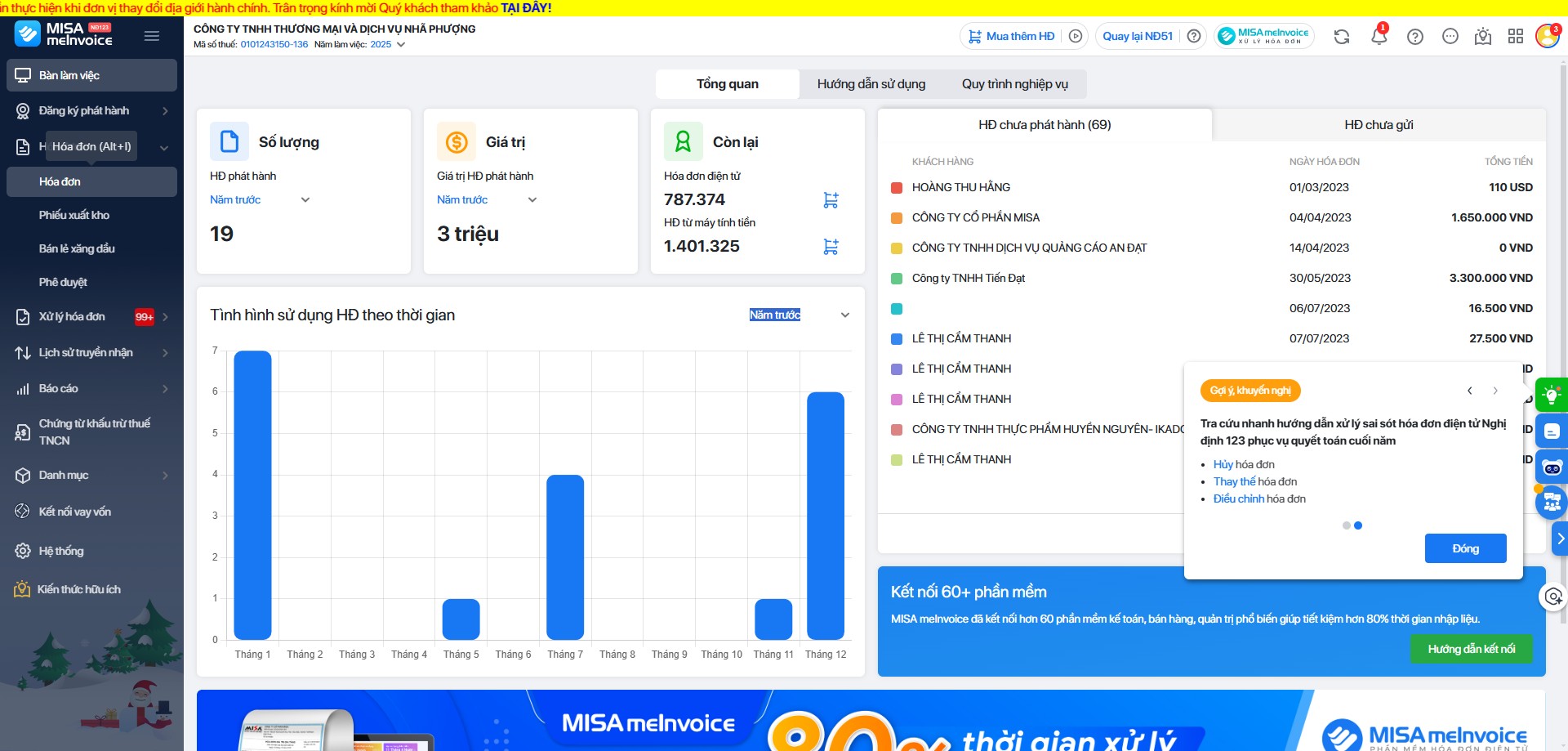The image size is (1568, 751).
Task: Click the community group widget icon
Action: click(1552, 503)
